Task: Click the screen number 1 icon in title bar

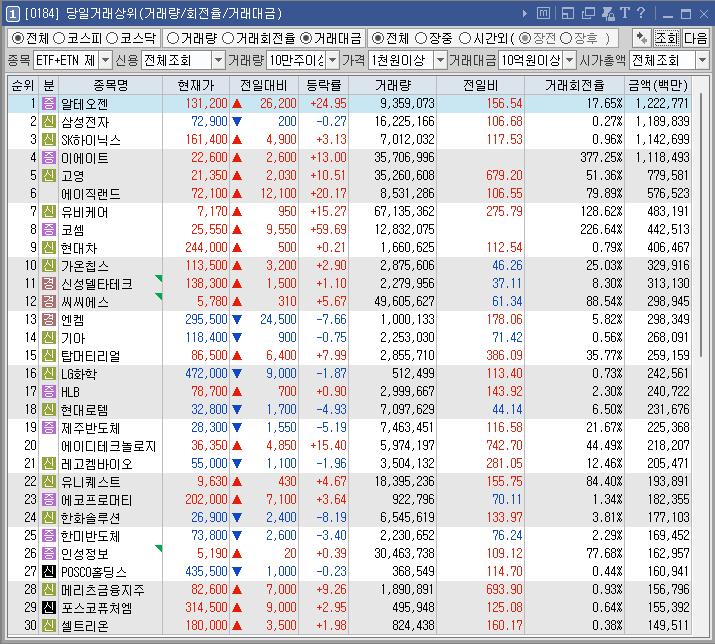Action: [12, 14]
